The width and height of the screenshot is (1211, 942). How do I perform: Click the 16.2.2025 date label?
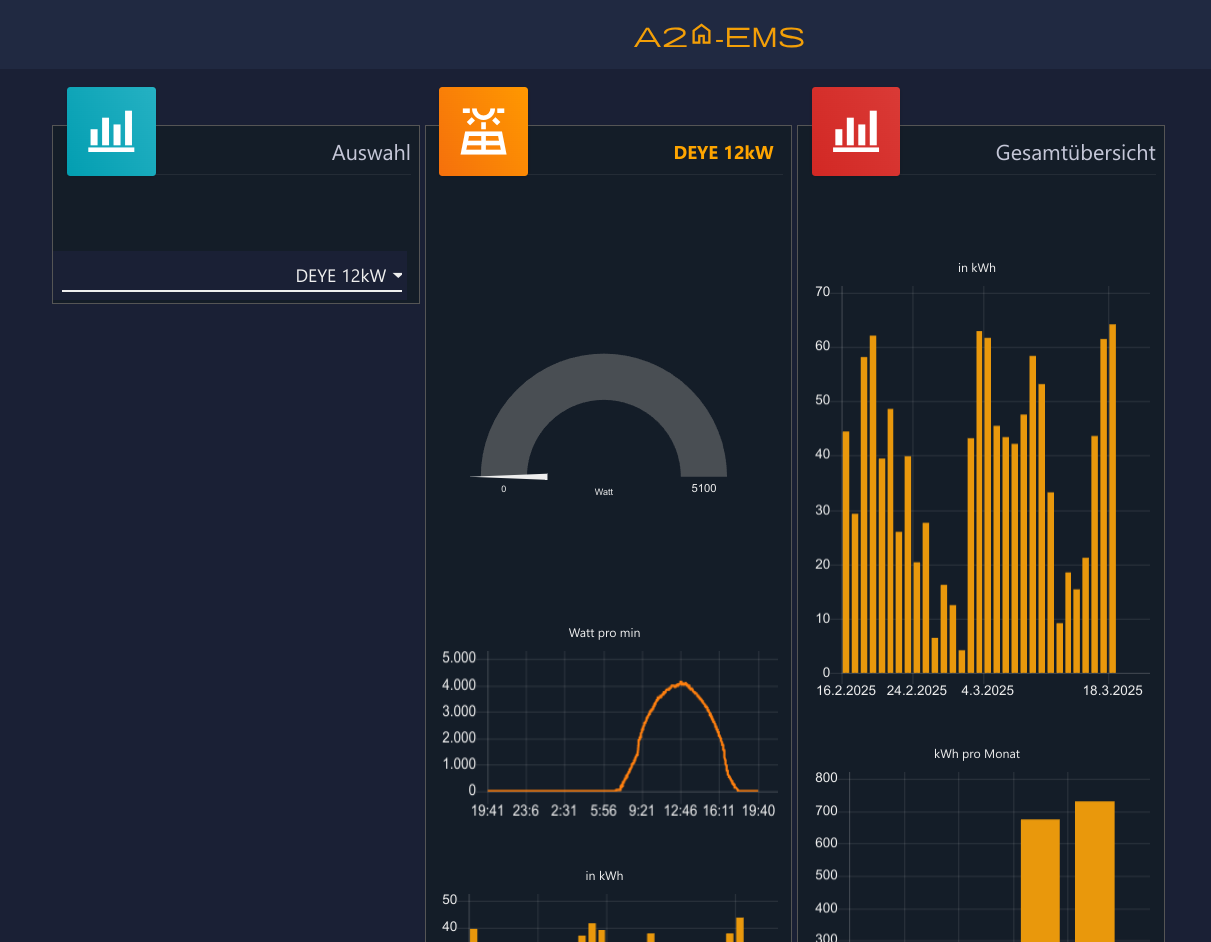click(846, 691)
